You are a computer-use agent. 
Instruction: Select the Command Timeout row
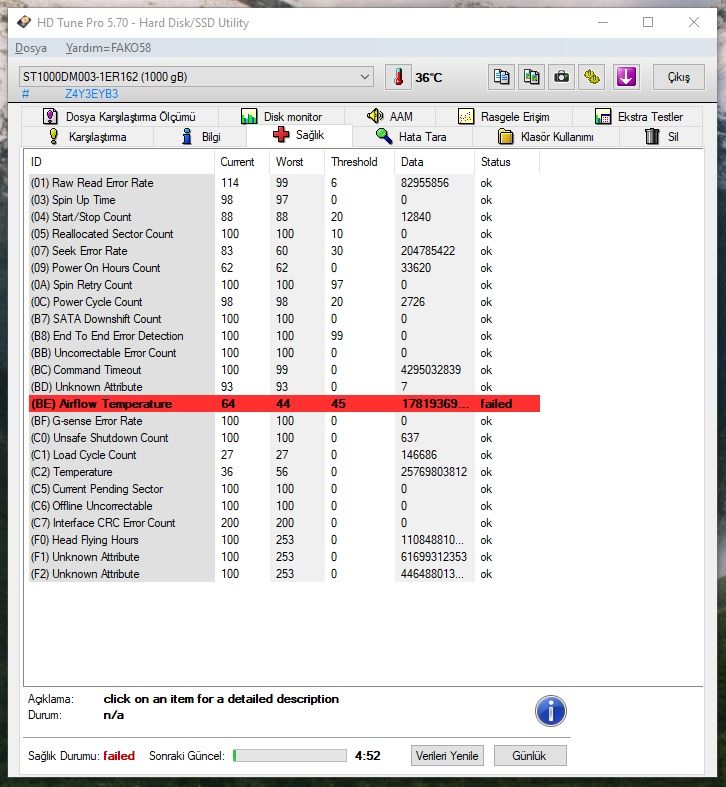284,370
